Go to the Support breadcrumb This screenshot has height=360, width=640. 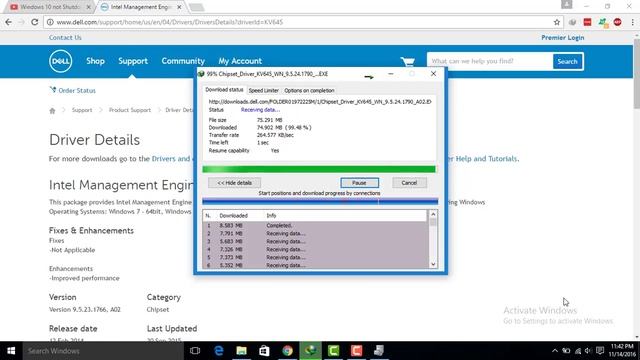(x=82, y=110)
